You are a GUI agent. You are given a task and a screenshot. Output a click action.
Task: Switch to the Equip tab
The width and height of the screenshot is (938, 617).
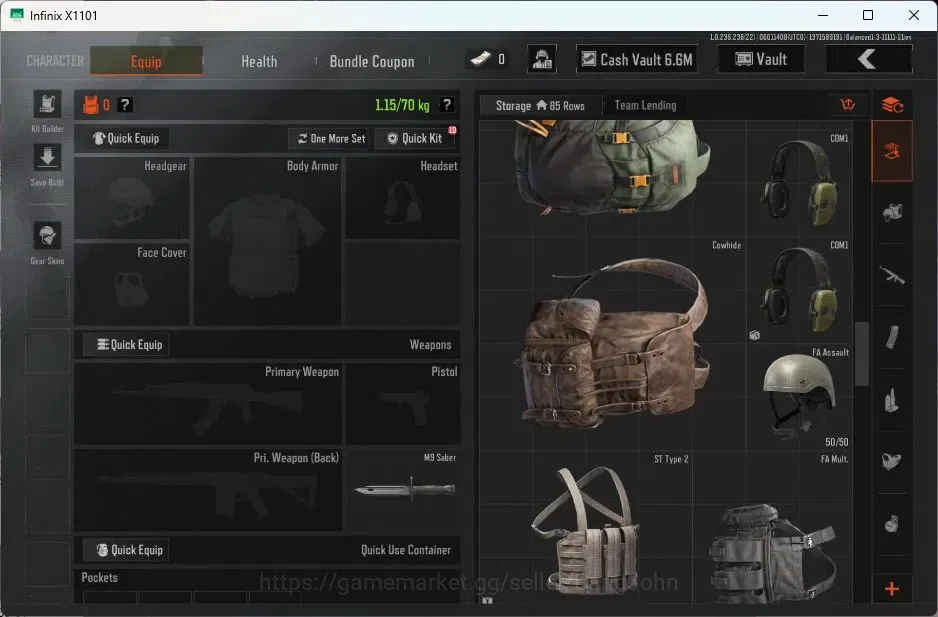pos(147,61)
